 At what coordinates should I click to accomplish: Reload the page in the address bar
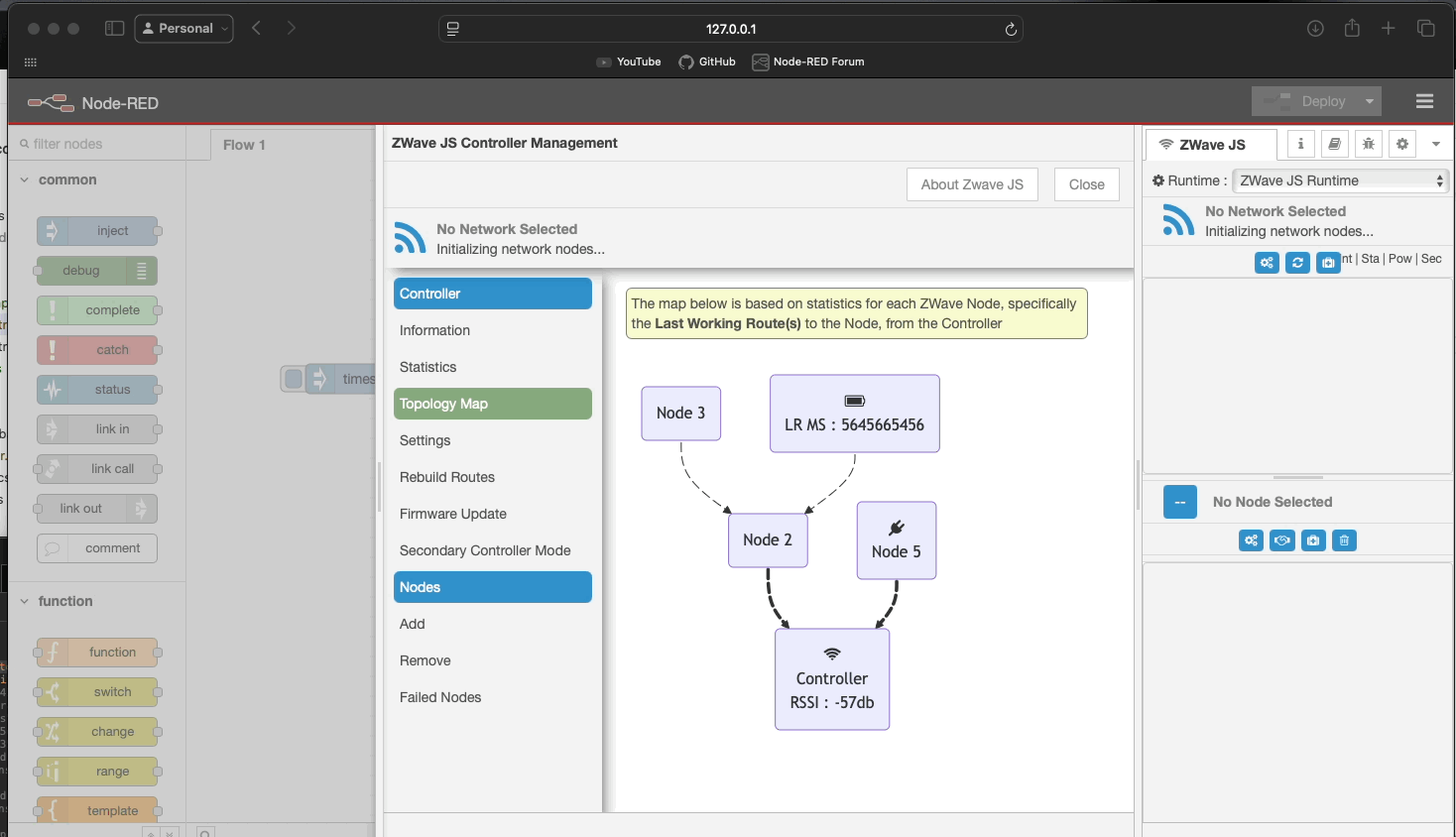click(1011, 29)
